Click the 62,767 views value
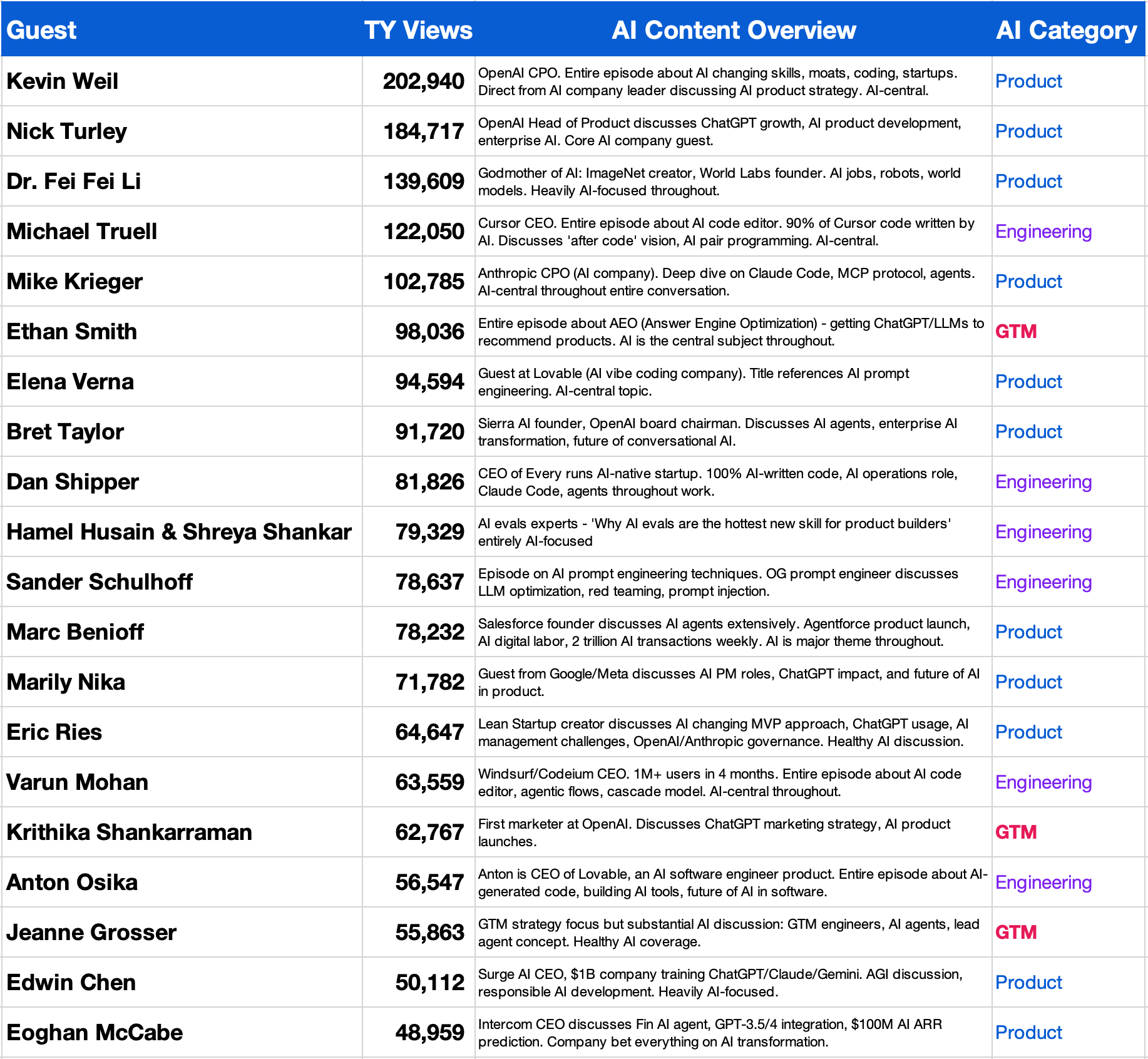Image resolution: width=1148 pixels, height=1059 pixels. 430,832
